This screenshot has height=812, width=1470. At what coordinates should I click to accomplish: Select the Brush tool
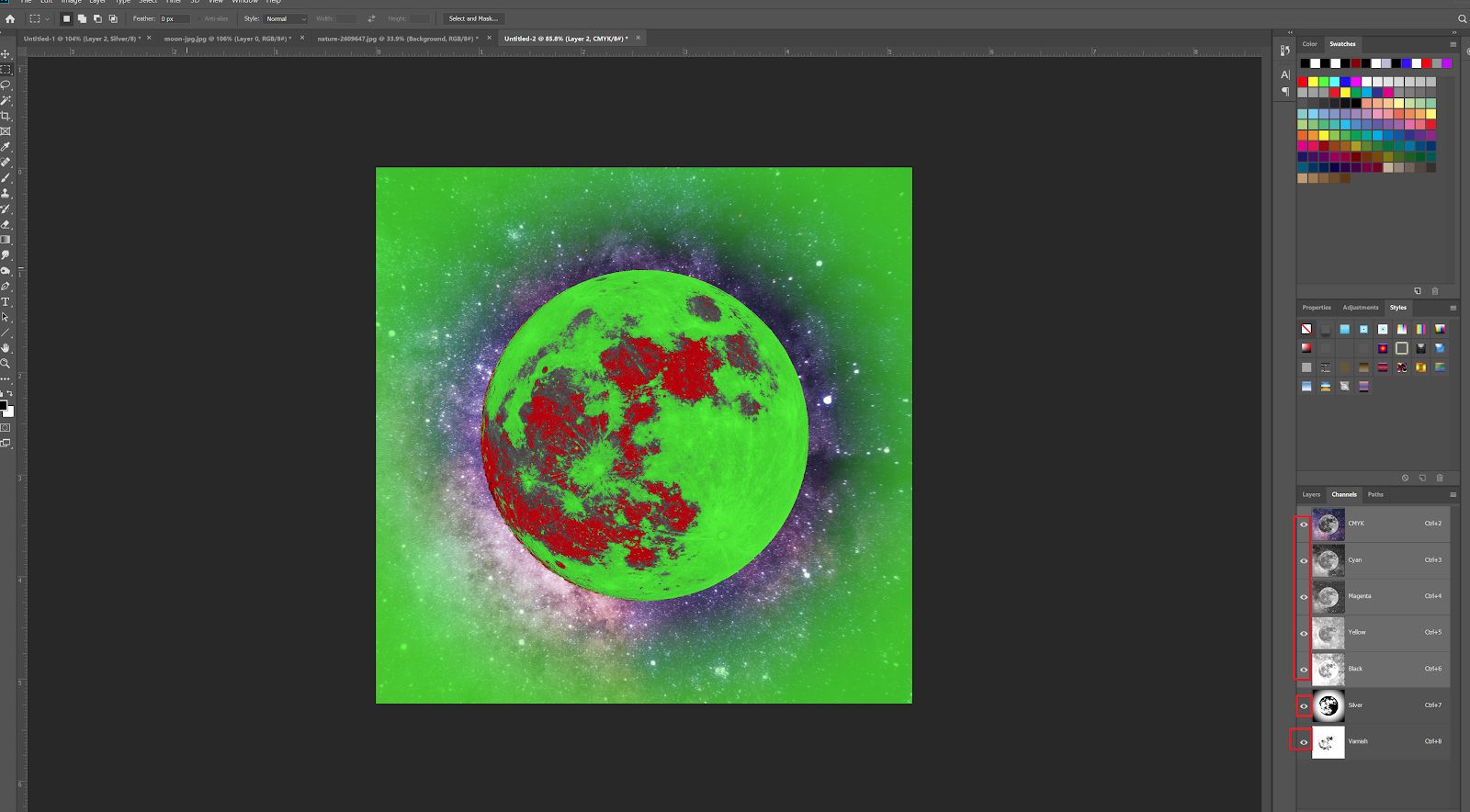[x=6, y=178]
